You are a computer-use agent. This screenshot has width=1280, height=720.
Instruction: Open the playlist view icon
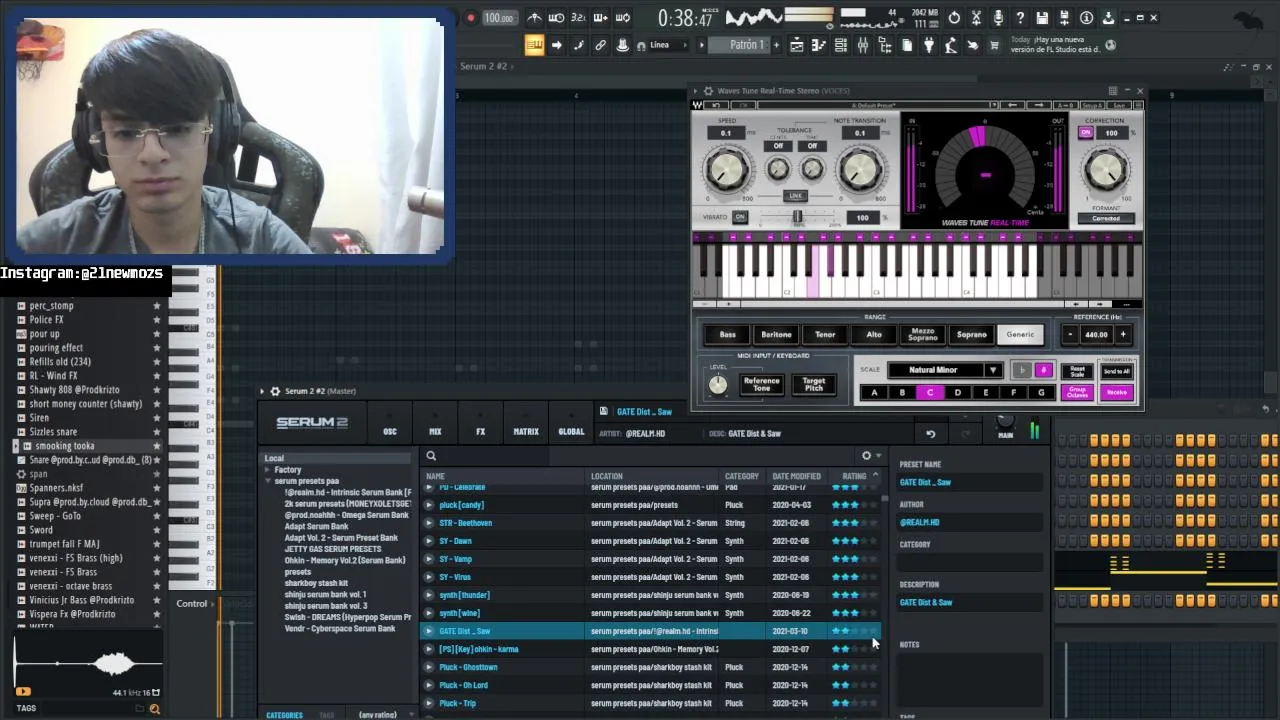pos(796,45)
